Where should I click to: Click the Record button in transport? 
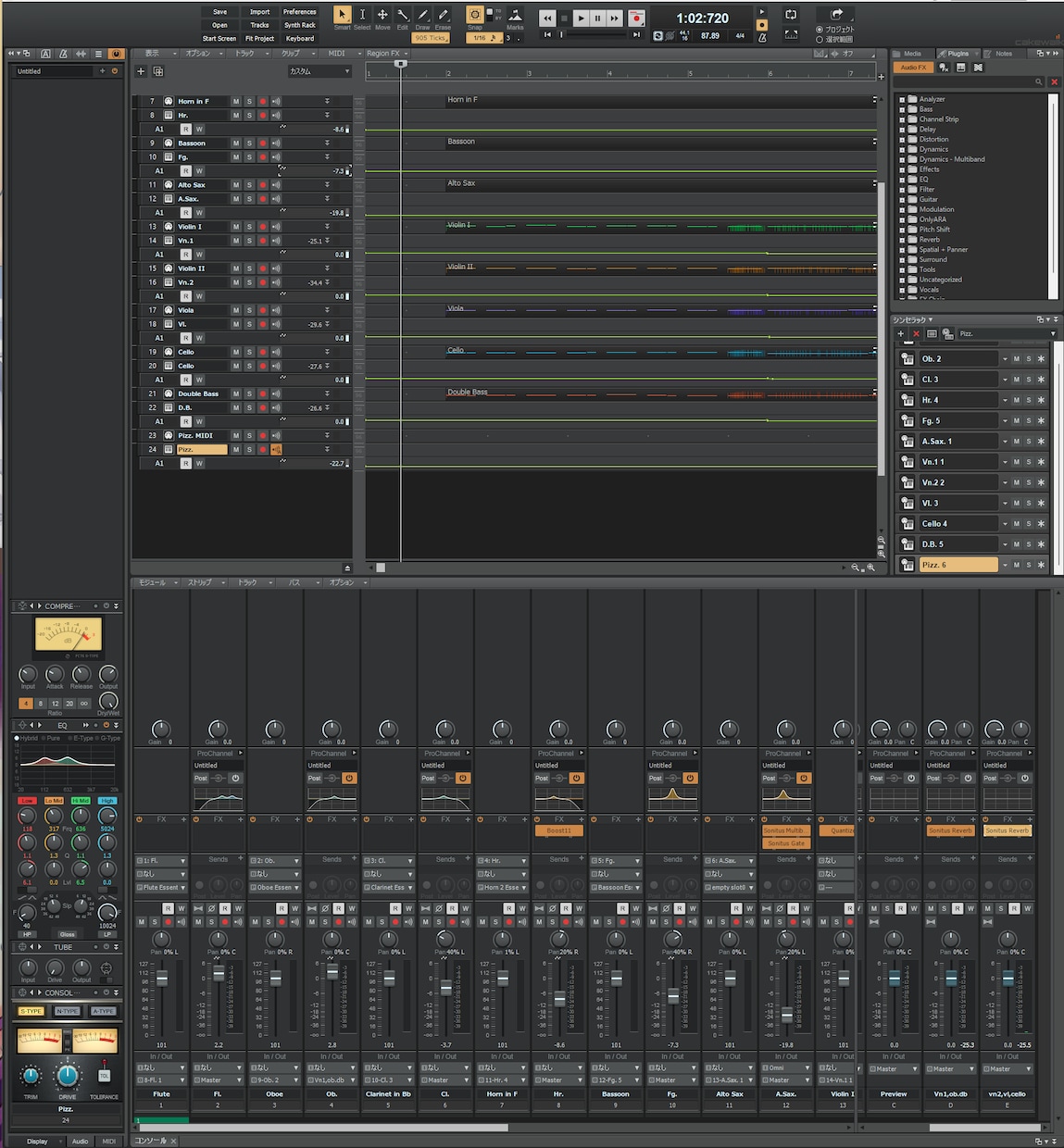636,18
